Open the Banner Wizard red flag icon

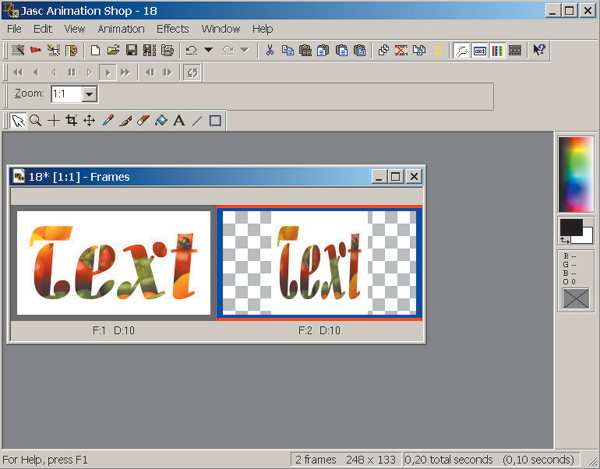(x=36, y=50)
